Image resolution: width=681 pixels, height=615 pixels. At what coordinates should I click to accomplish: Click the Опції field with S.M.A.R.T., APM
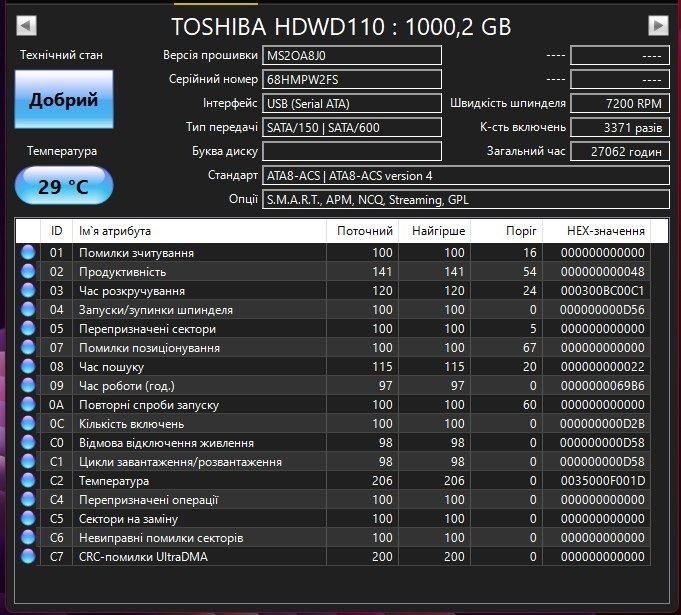(x=466, y=199)
